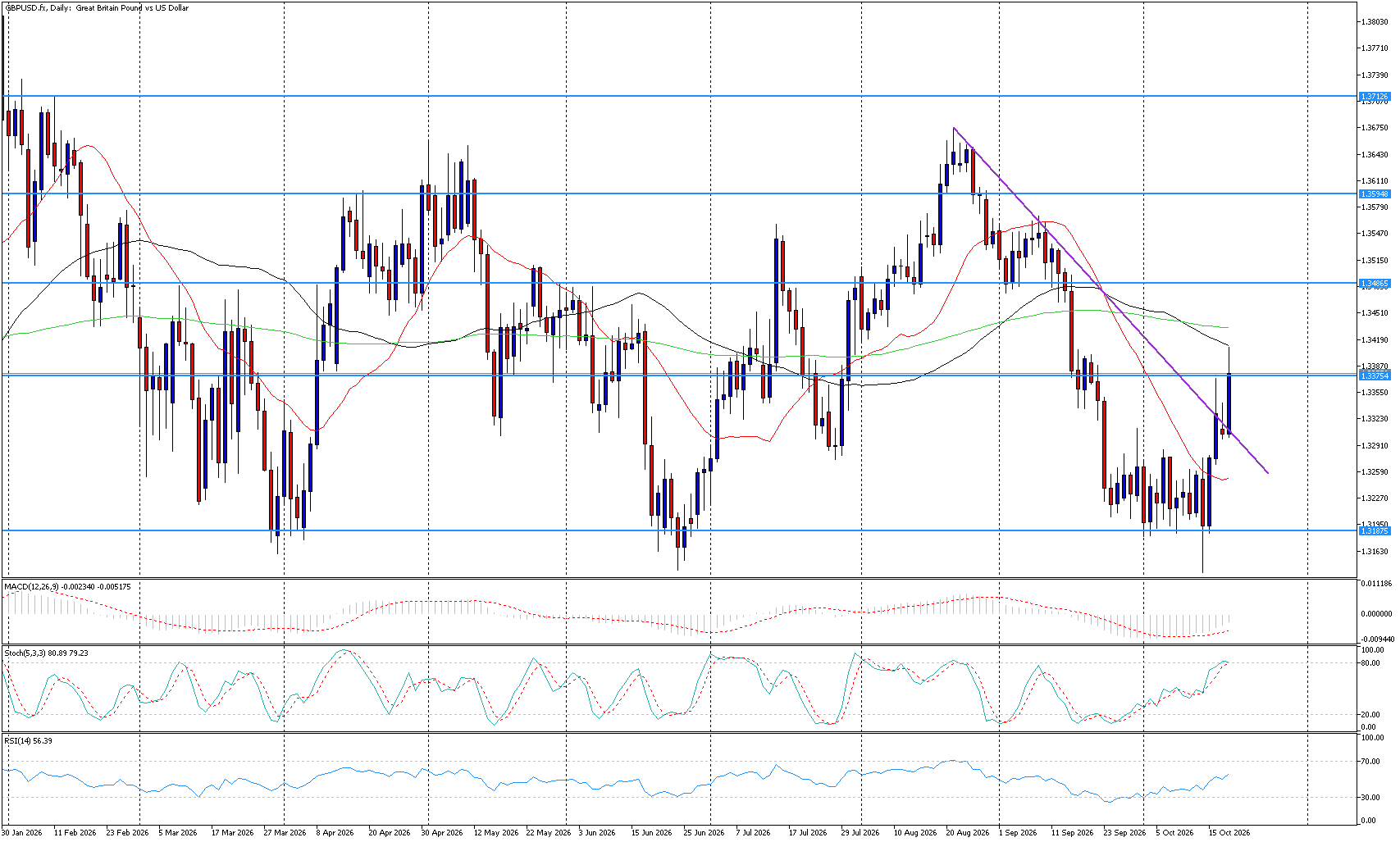Click the 1.32270 price axis label
The width and height of the screenshot is (1400, 842).
[1375, 498]
